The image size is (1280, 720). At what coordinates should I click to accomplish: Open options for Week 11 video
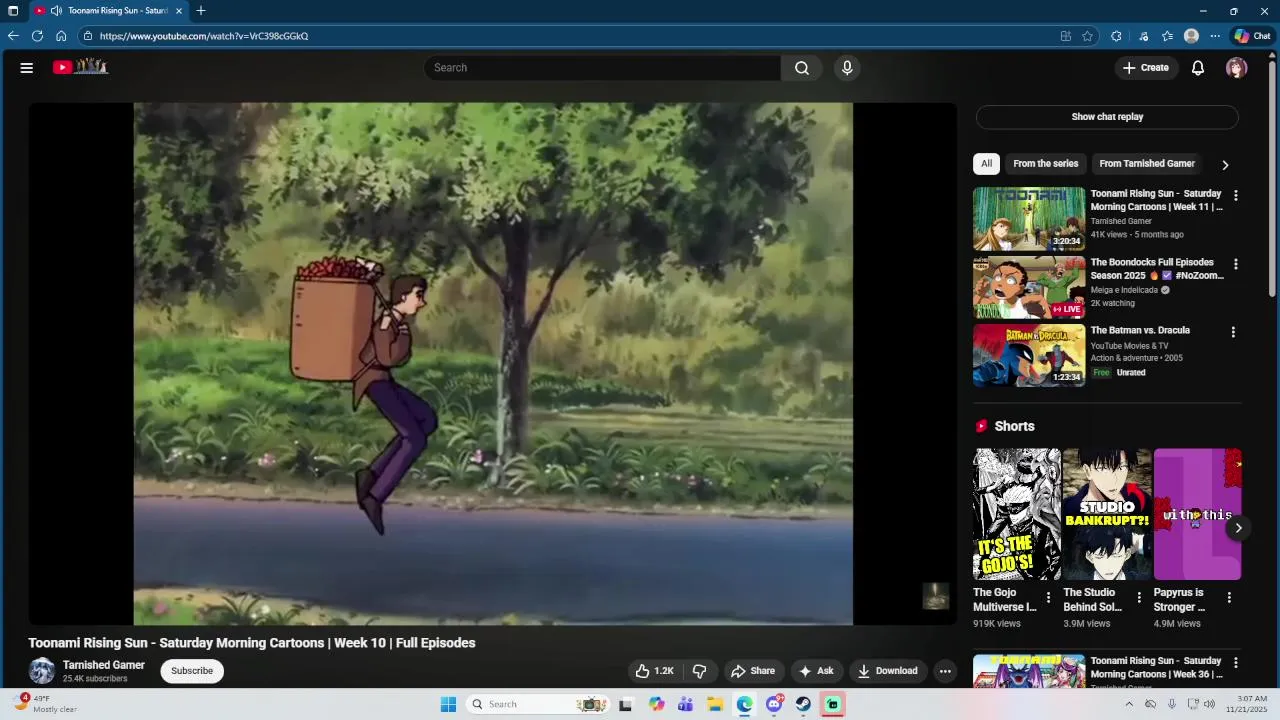tap(1236, 196)
